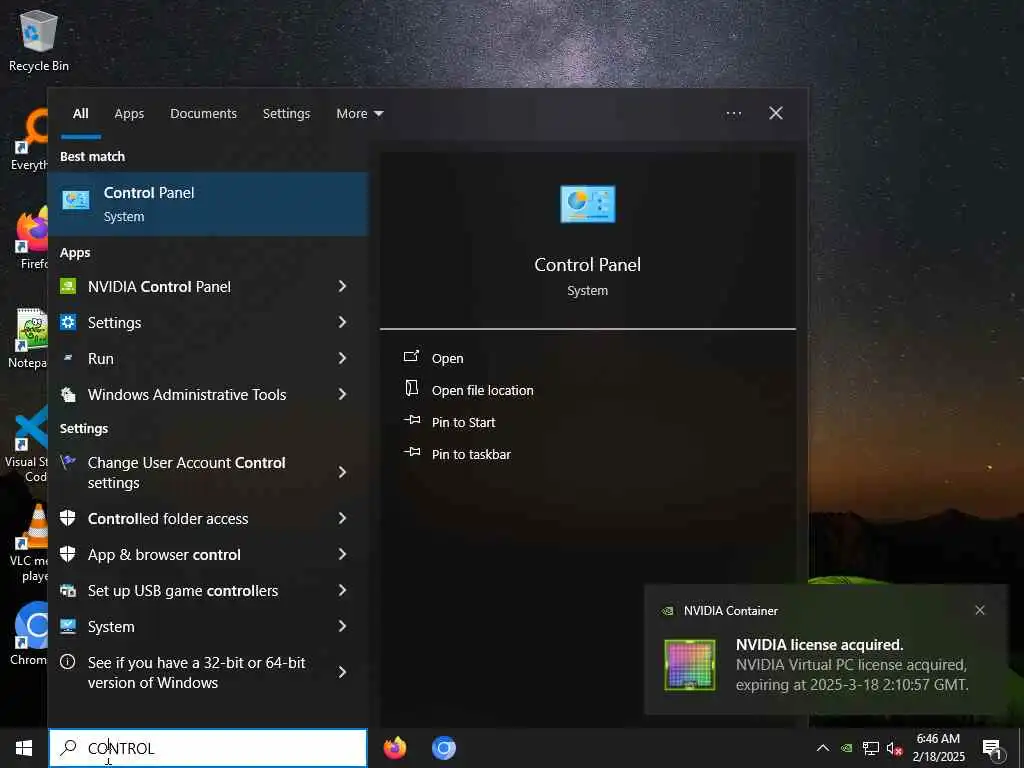Click 'Controlled folder access' result text

tap(168, 519)
